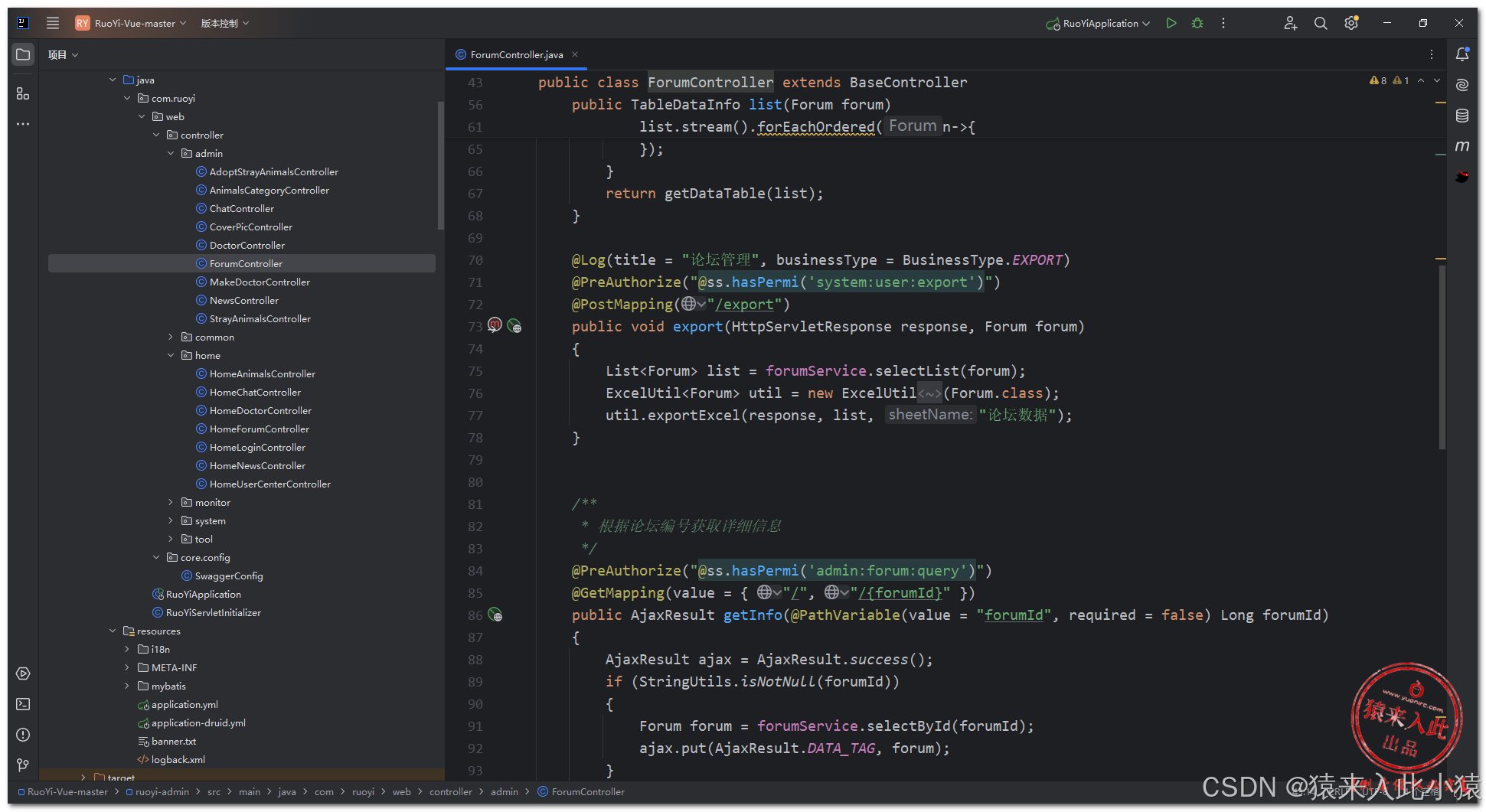1486x812 pixels.
Task: Open the red bird plugin panel
Action: (1462, 177)
